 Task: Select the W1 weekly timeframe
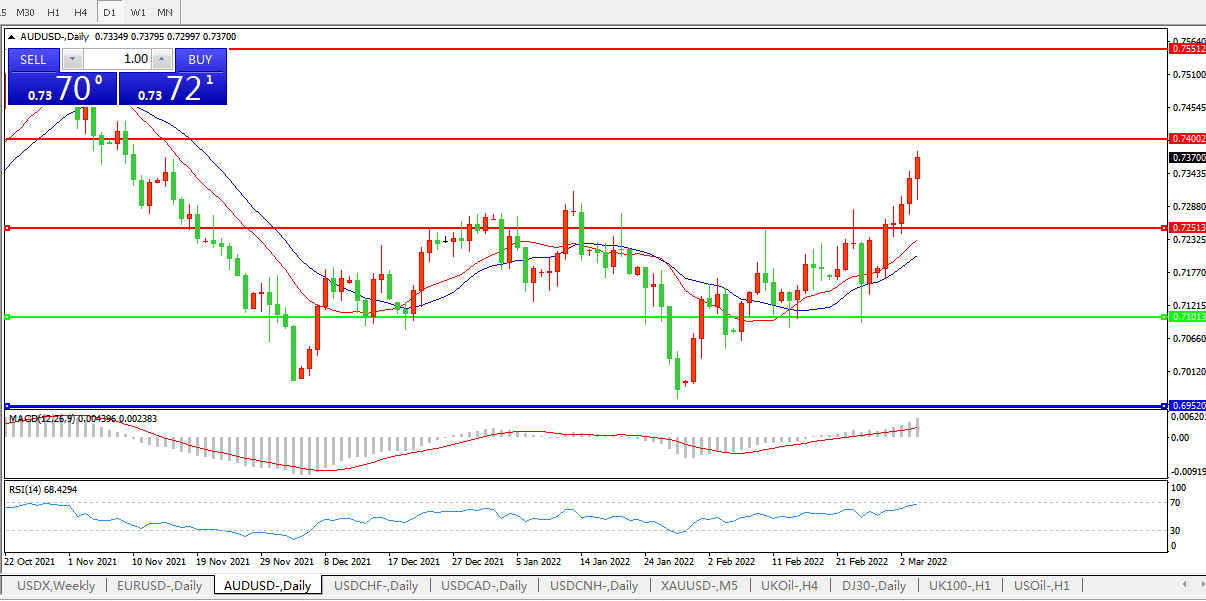[138, 12]
